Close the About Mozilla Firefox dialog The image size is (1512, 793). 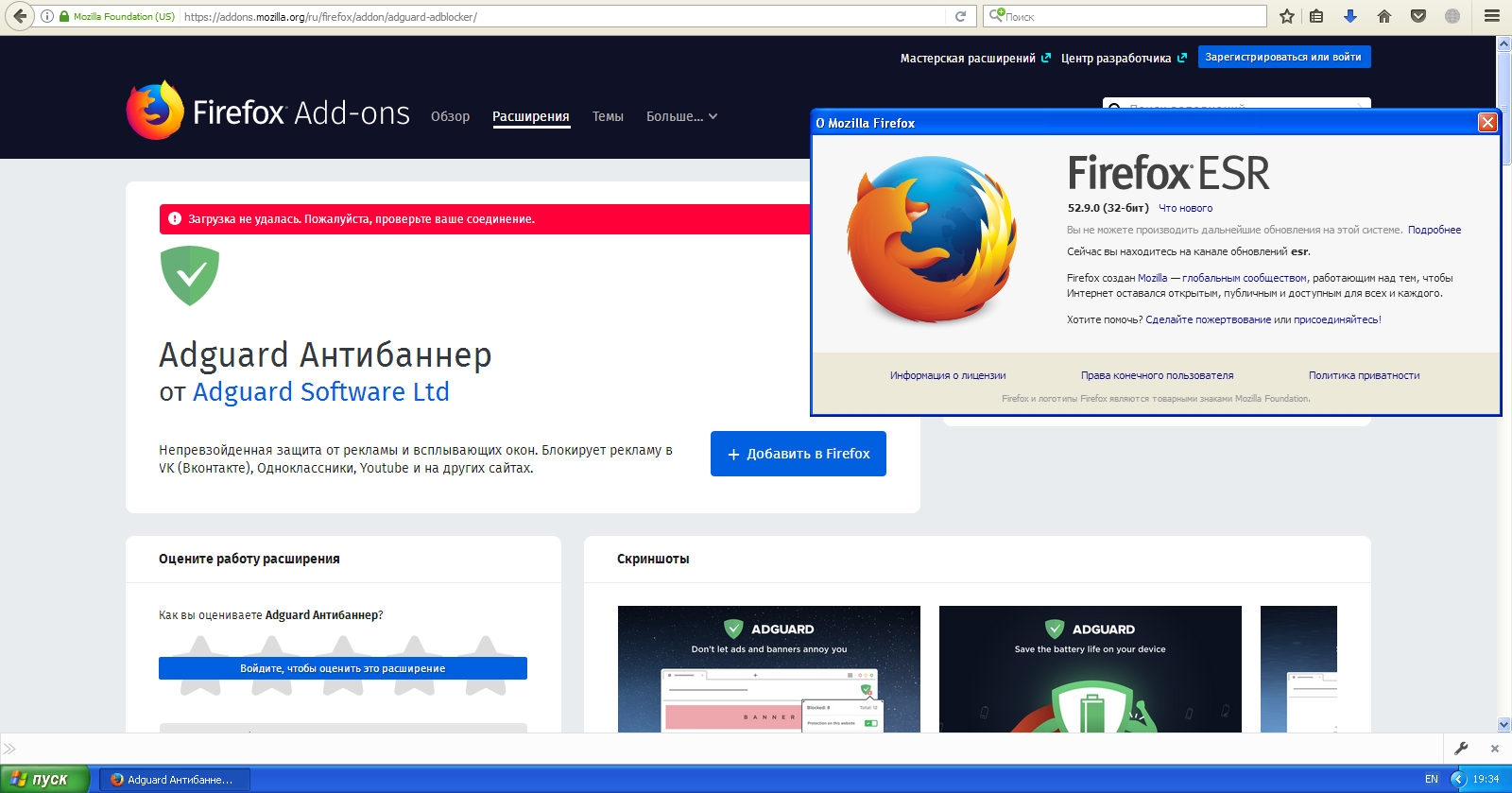click(x=1487, y=123)
